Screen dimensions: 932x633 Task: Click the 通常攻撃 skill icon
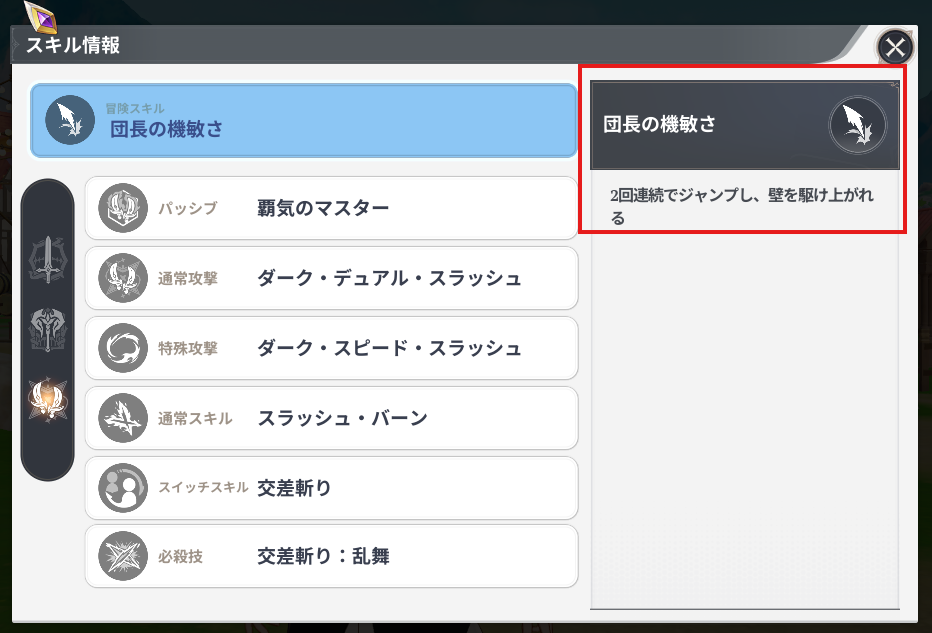(123, 278)
